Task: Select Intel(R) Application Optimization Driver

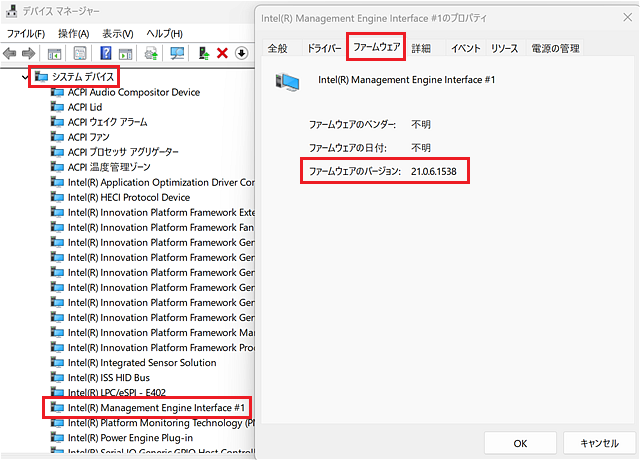Action: pyautogui.click(x=161, y=182)
